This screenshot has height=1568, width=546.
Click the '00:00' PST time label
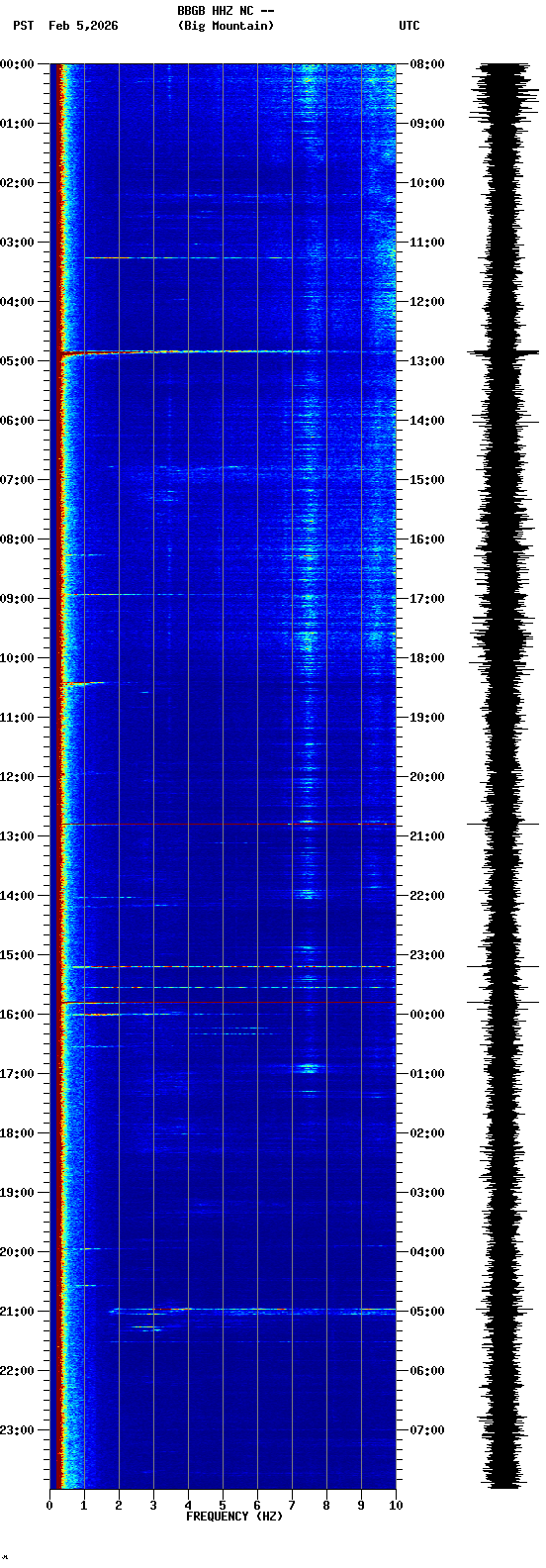[x=17, y=64]
